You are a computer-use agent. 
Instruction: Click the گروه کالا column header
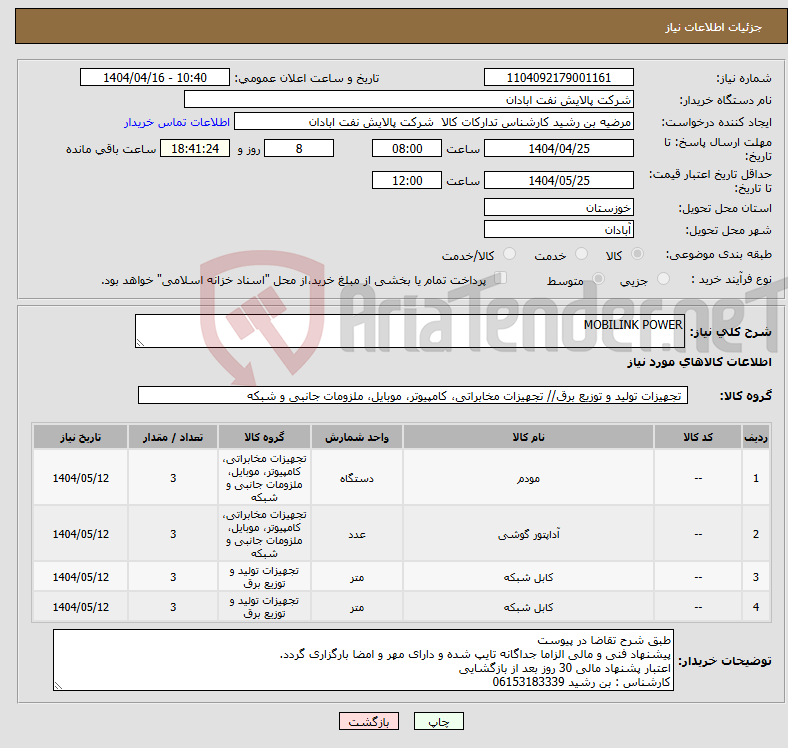(264, 437)
